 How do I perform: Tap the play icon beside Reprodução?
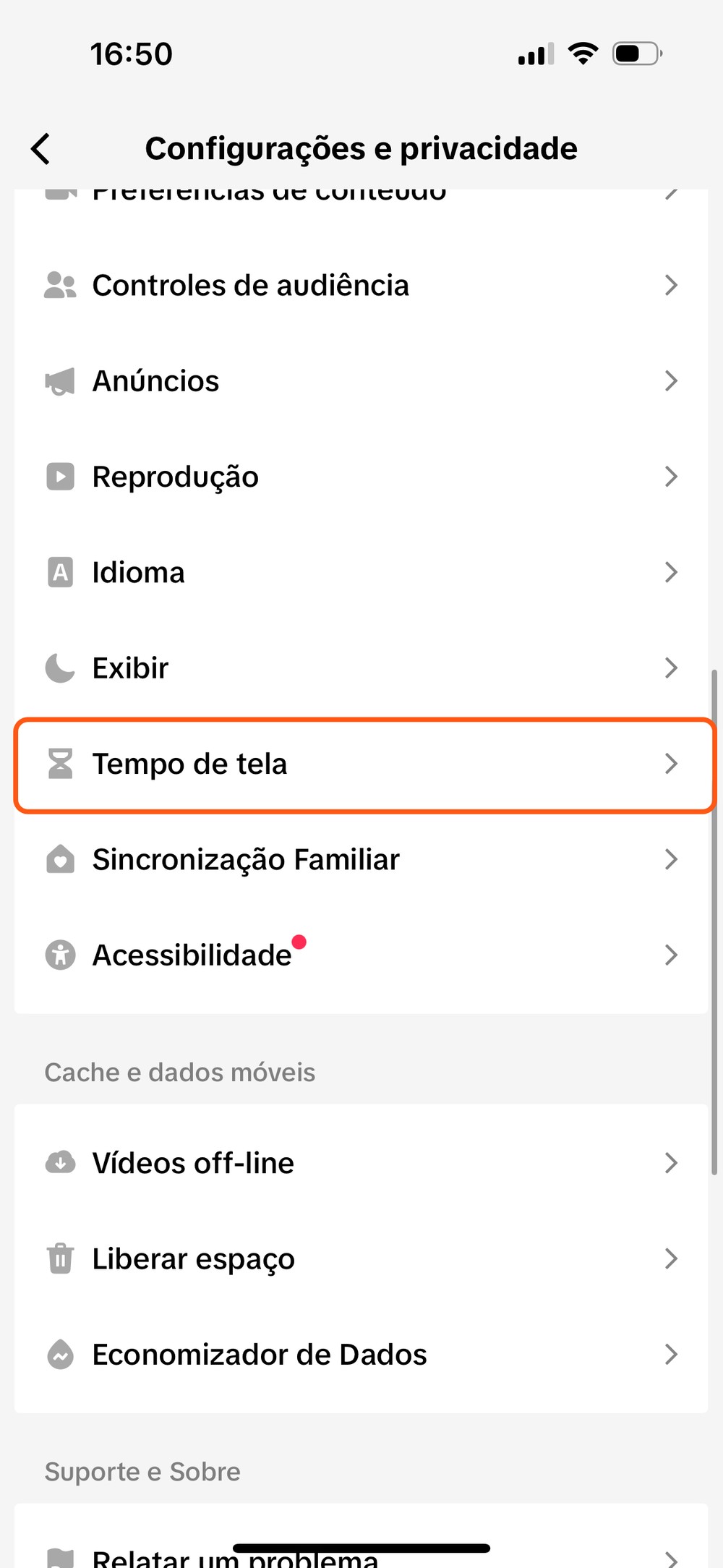(60, 477)
